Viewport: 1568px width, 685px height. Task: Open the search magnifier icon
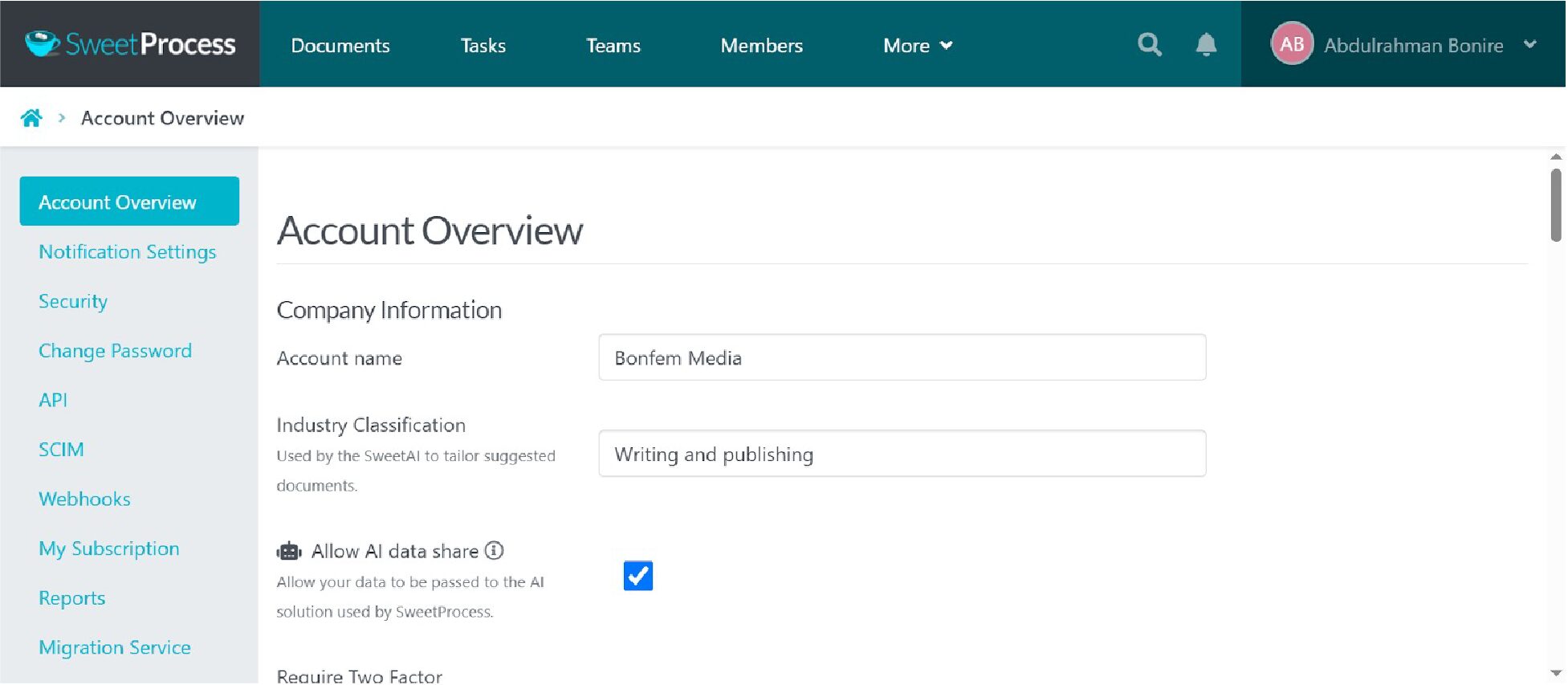[1150, 44]
